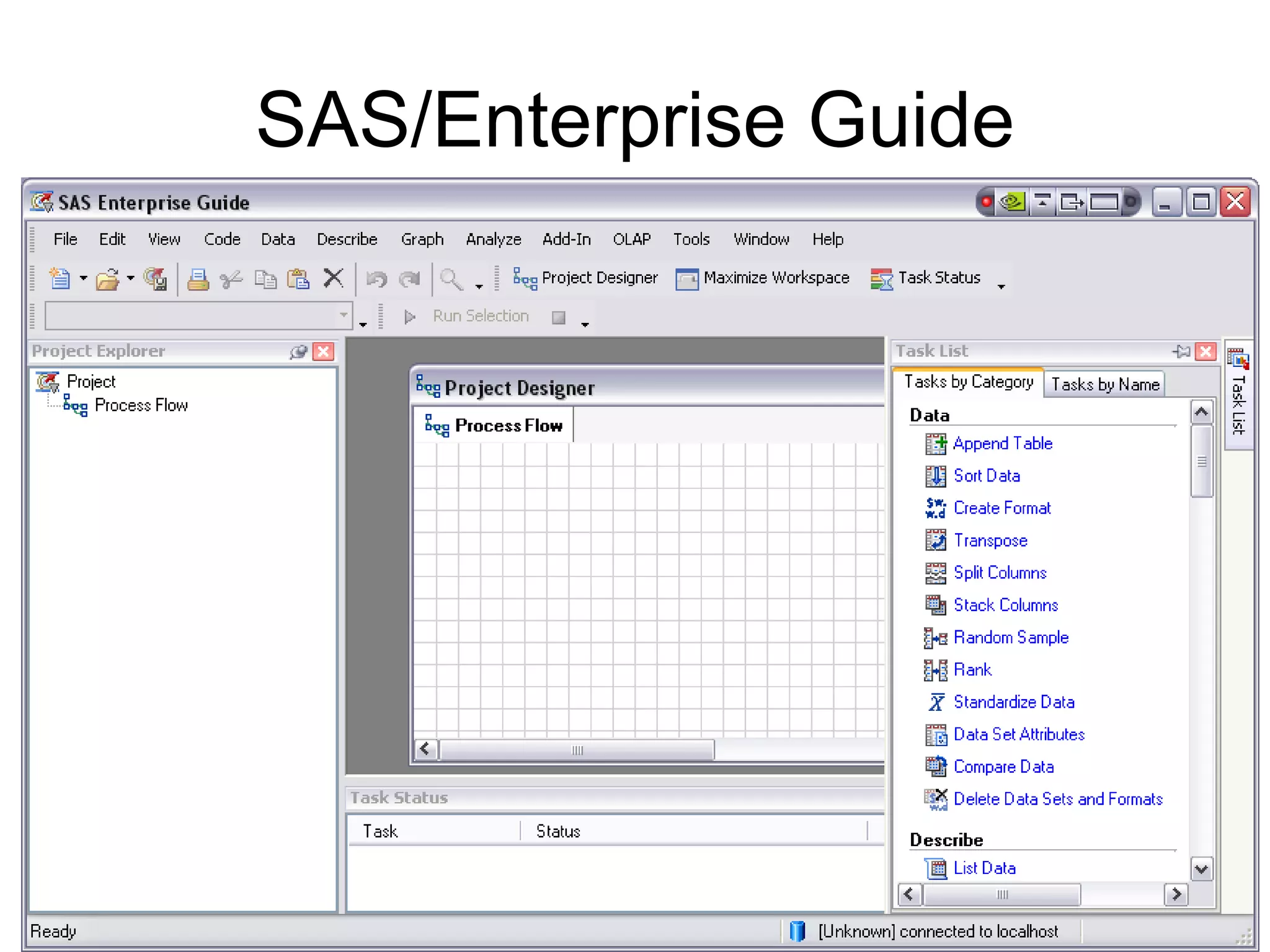Click the Cut scissors toolbar icon
Viewport: 1270px width, 952px height.
pyautogui.click(x=231, y=280)
